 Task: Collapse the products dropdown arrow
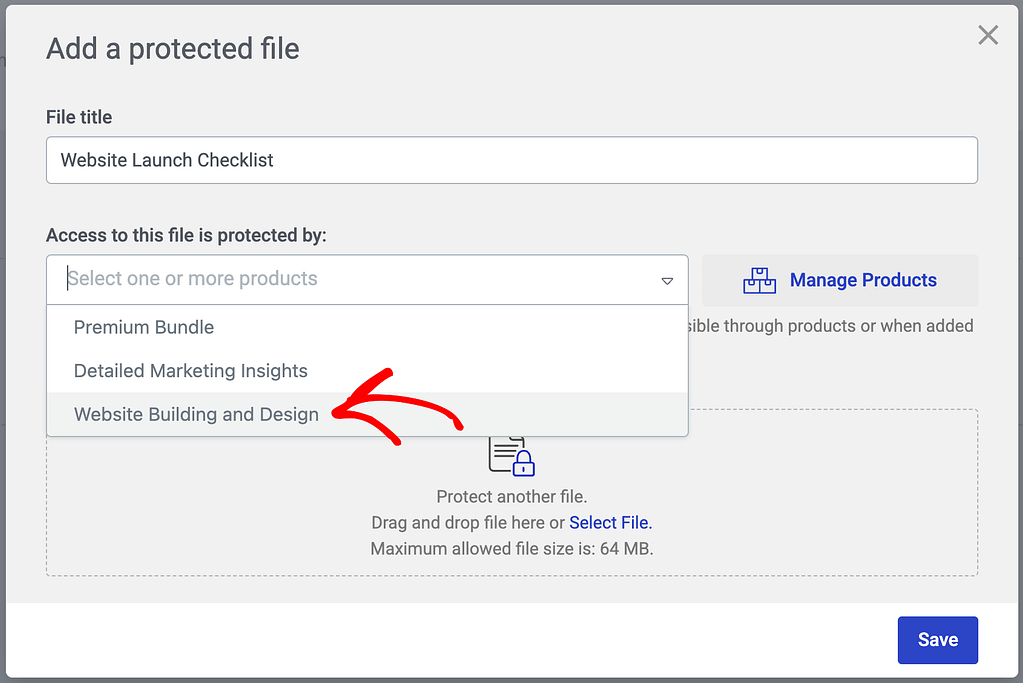pos(667,281)
